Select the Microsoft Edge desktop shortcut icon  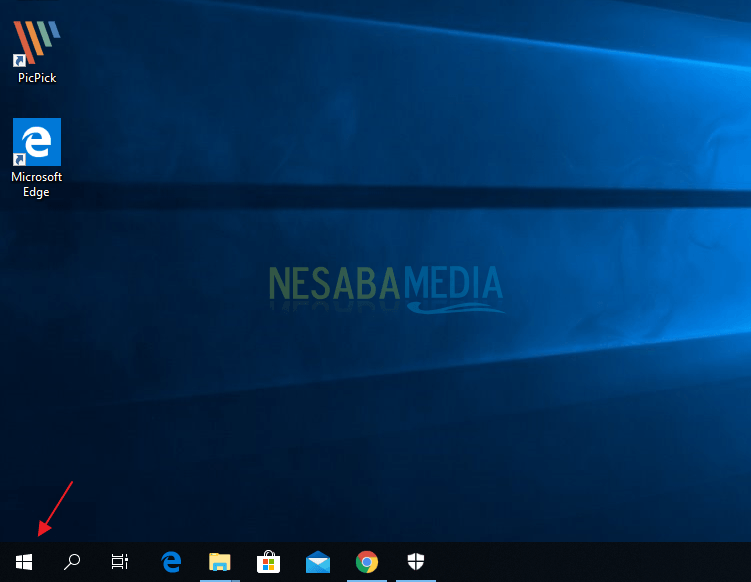[x=37, y=142]
